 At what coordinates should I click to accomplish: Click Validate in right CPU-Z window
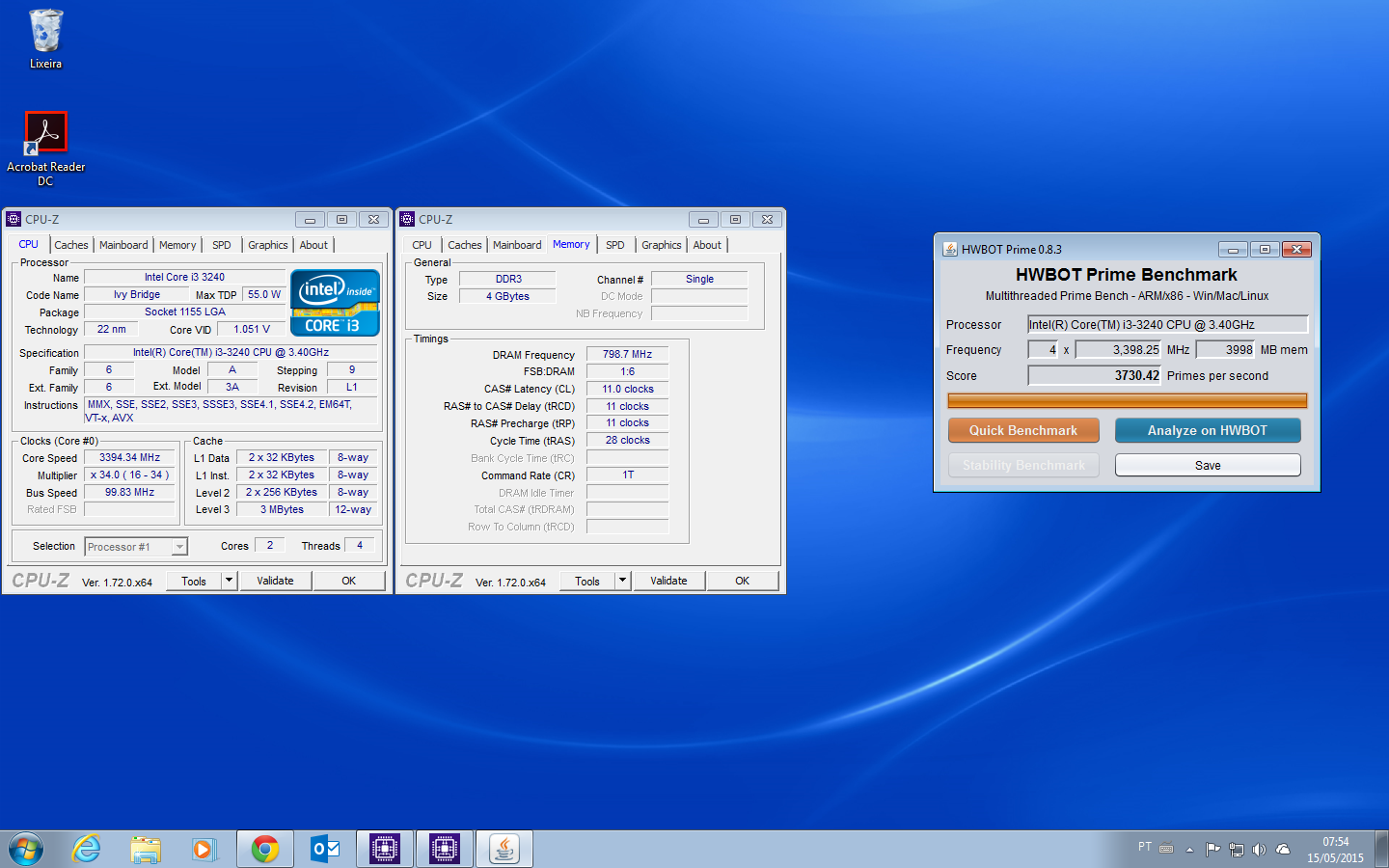[x=668, y=581]
